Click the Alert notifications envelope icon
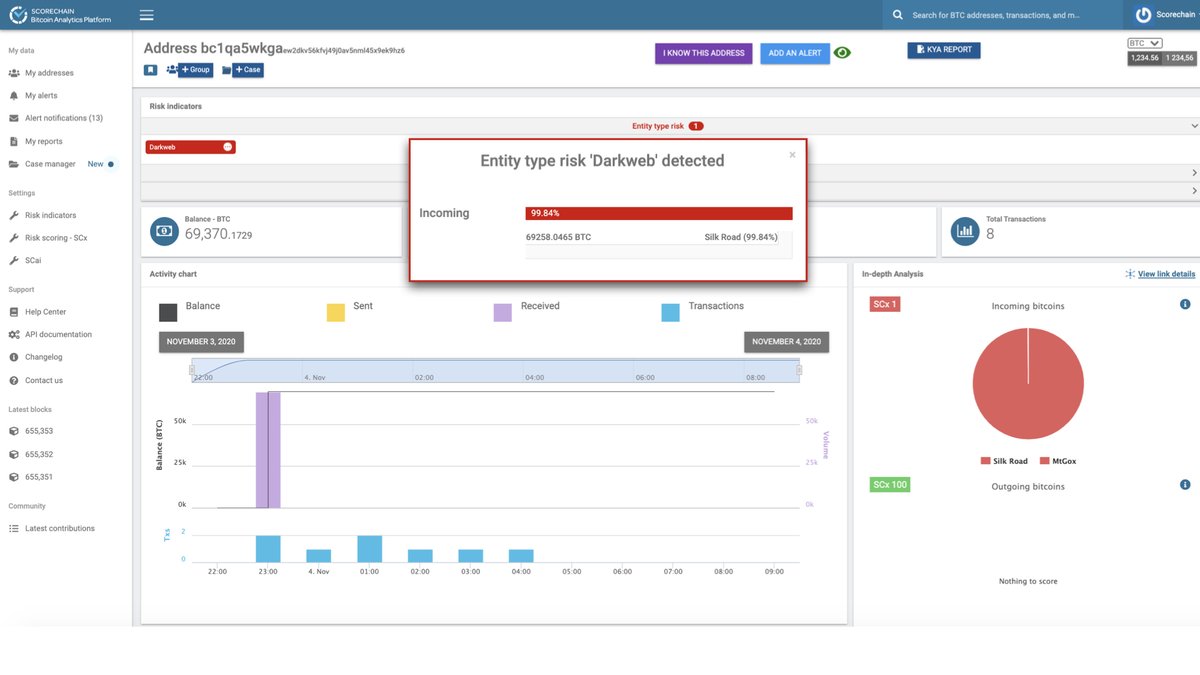 [x=14, y=118]
